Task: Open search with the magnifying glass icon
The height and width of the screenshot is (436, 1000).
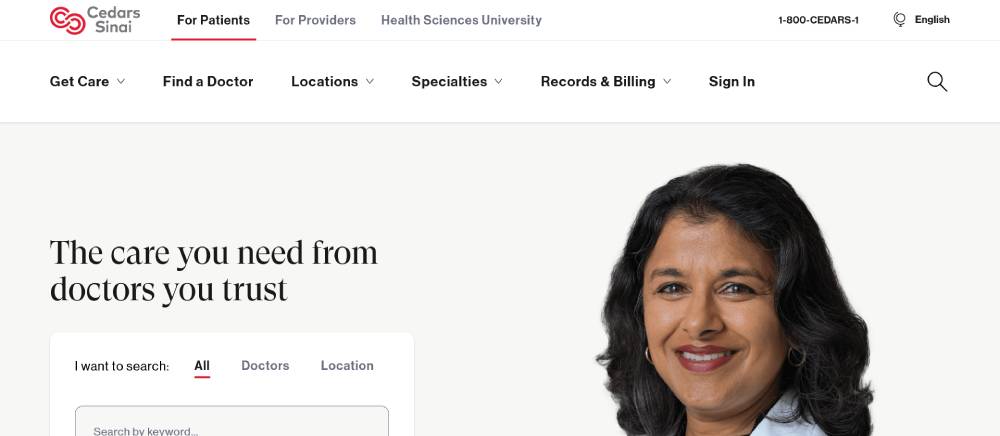Action: click(x=937, y=82)
